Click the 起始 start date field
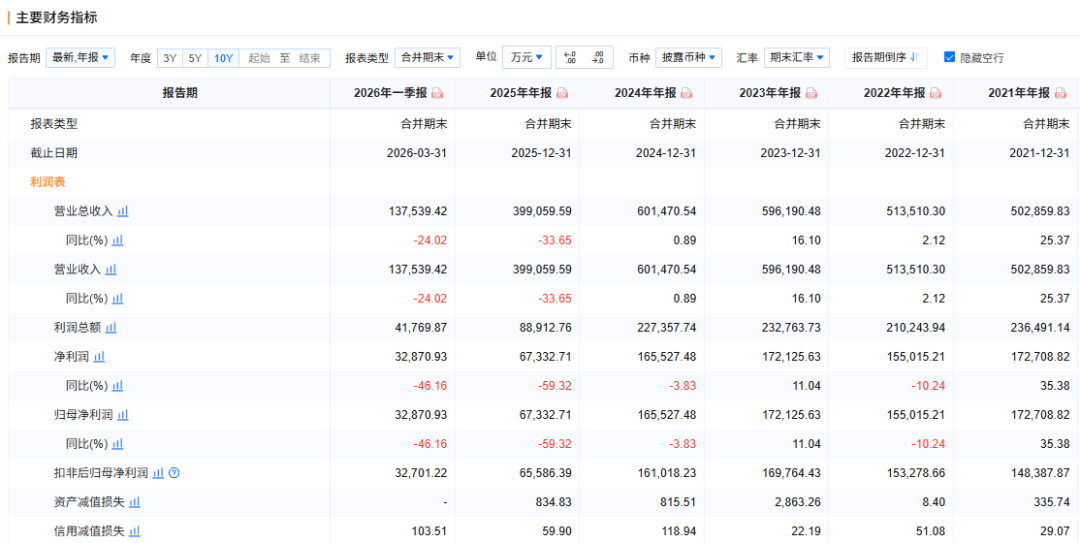This screenshot has height=543, width=1080. click(259, 58)
